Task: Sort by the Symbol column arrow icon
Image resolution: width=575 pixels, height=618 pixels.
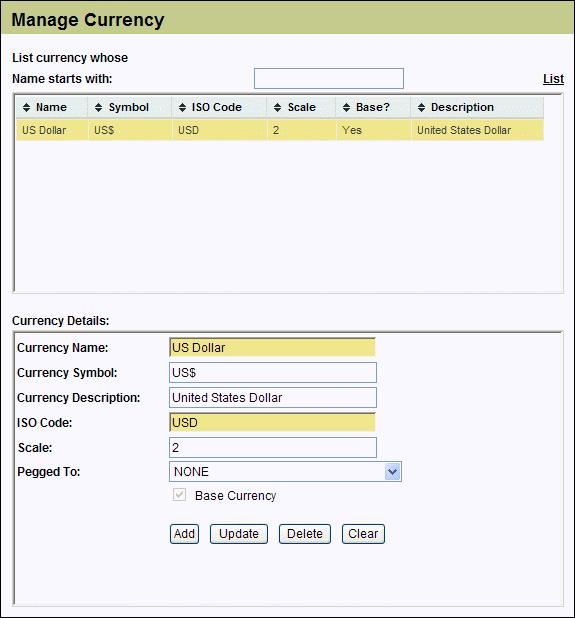Action: coord(99,107)
